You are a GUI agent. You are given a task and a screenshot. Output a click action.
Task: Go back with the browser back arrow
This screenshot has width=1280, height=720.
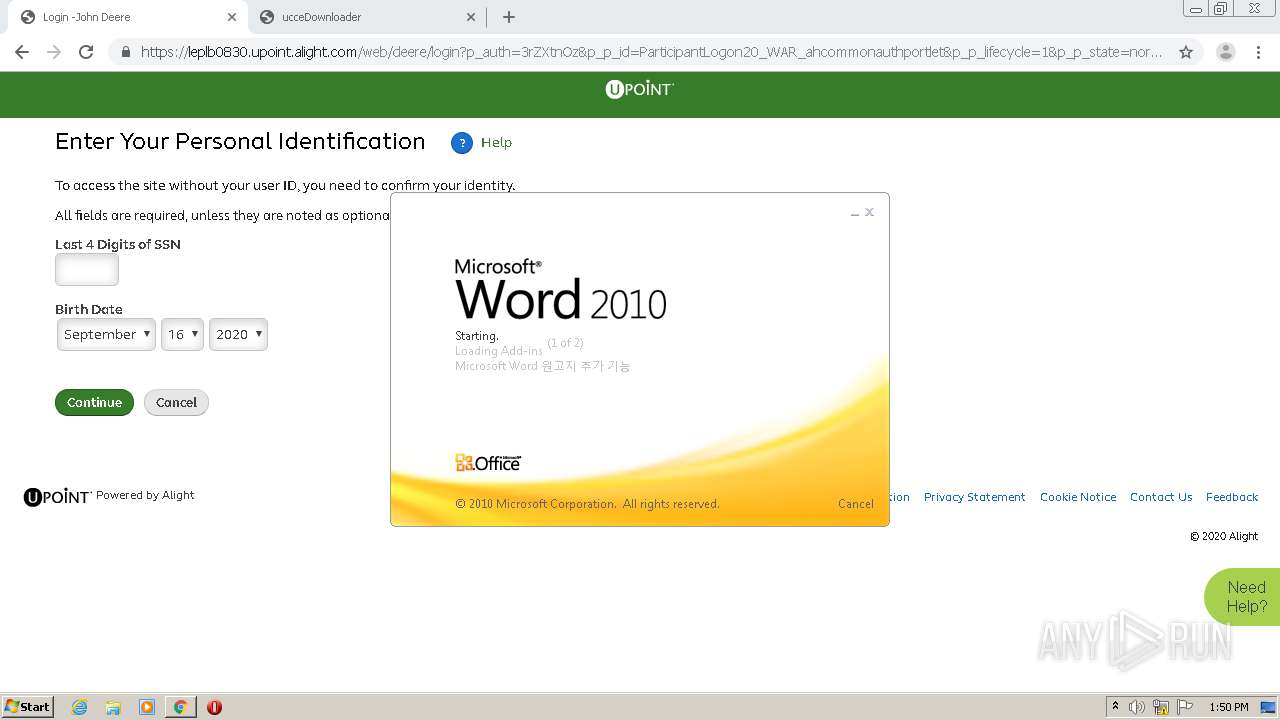pyautogui.click(x=22, y=52)
